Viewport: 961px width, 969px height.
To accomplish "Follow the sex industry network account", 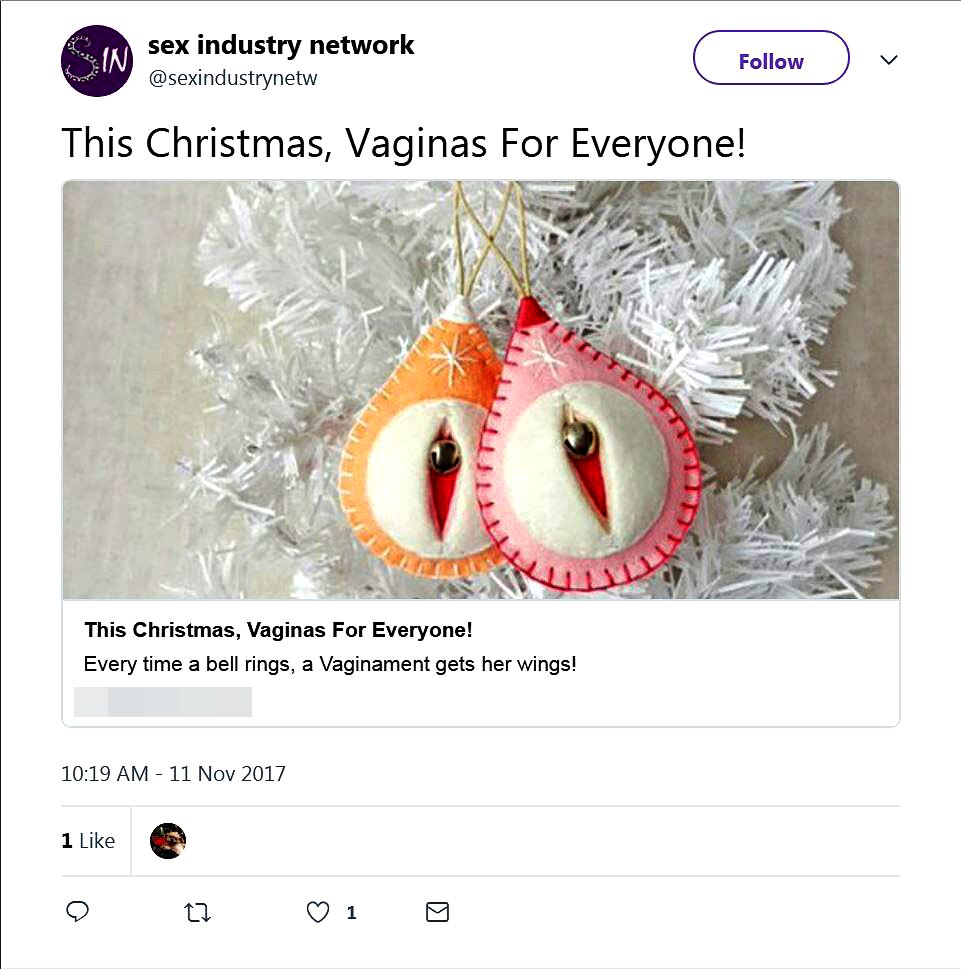I will [770, 61].
